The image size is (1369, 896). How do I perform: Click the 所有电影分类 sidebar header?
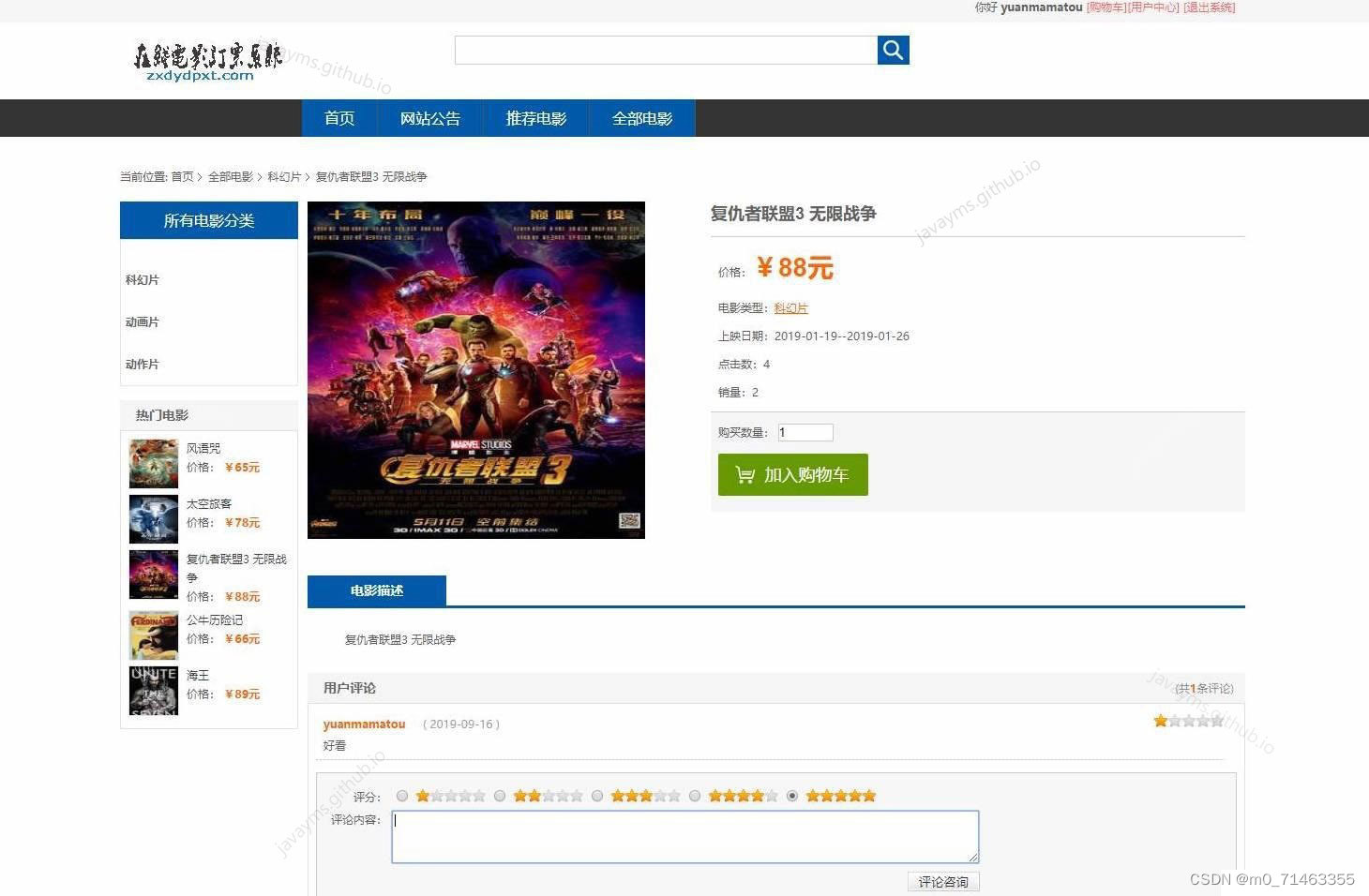point(209,220)
